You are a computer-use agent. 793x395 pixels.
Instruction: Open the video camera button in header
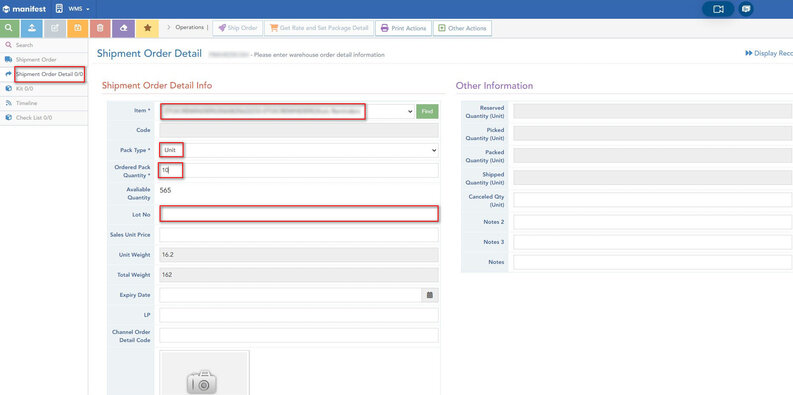tap(718, 9)
